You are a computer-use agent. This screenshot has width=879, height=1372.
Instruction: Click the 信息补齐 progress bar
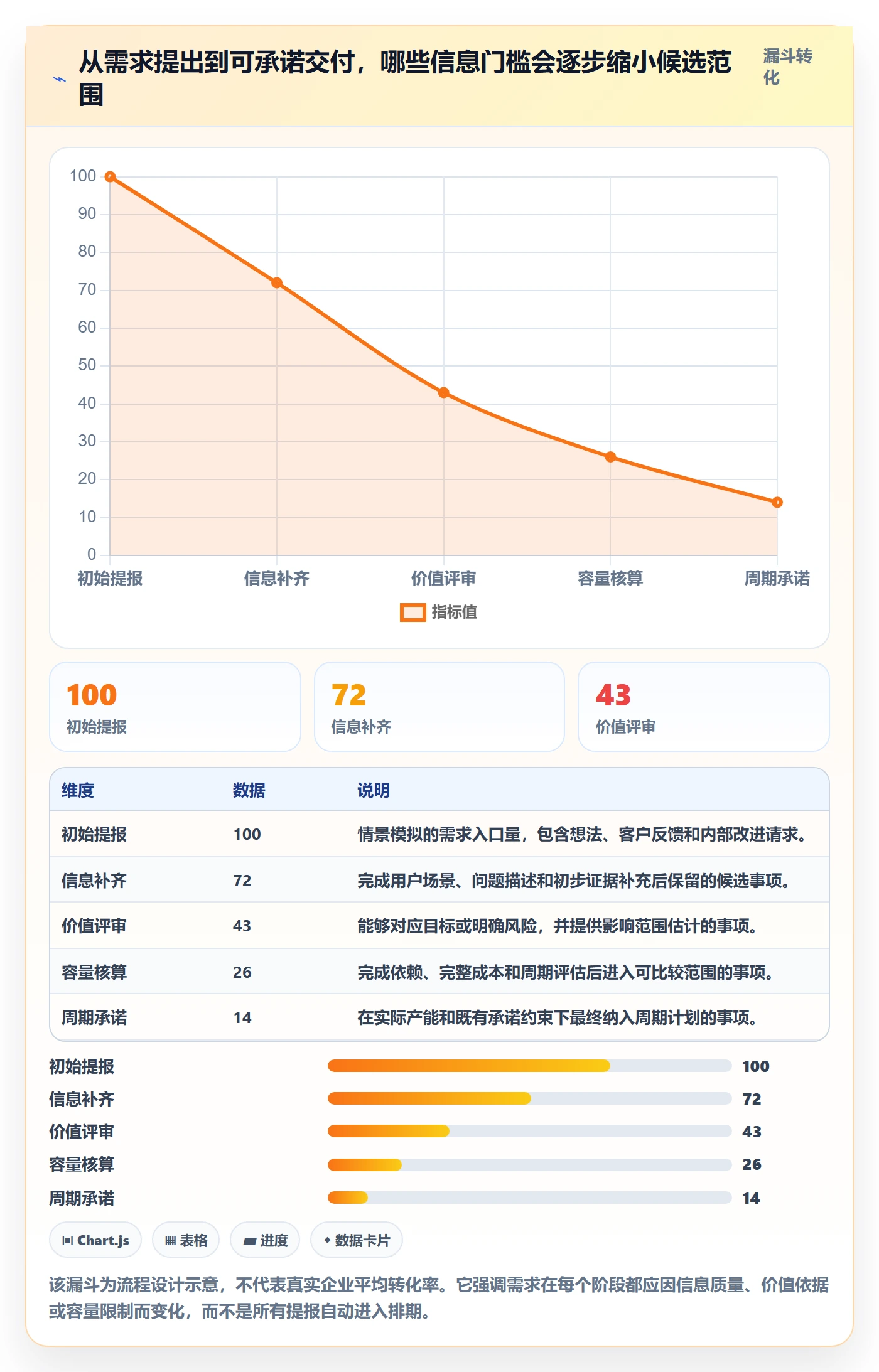tap(529, 1098)
